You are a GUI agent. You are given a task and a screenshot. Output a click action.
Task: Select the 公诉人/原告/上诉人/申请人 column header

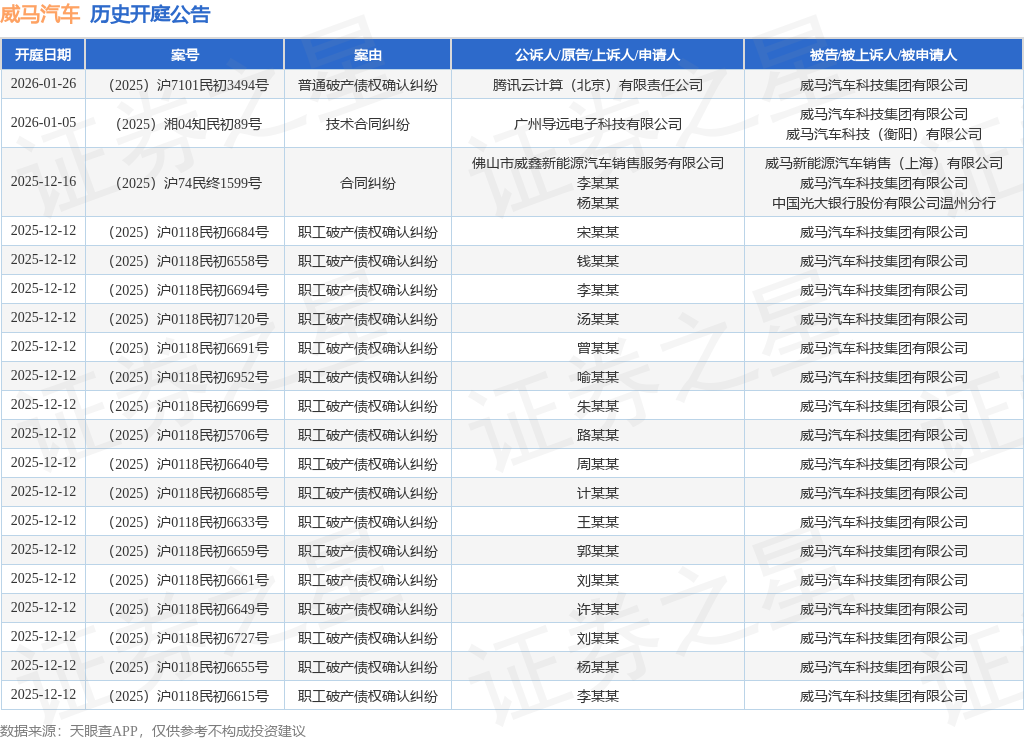coord(598,55)
